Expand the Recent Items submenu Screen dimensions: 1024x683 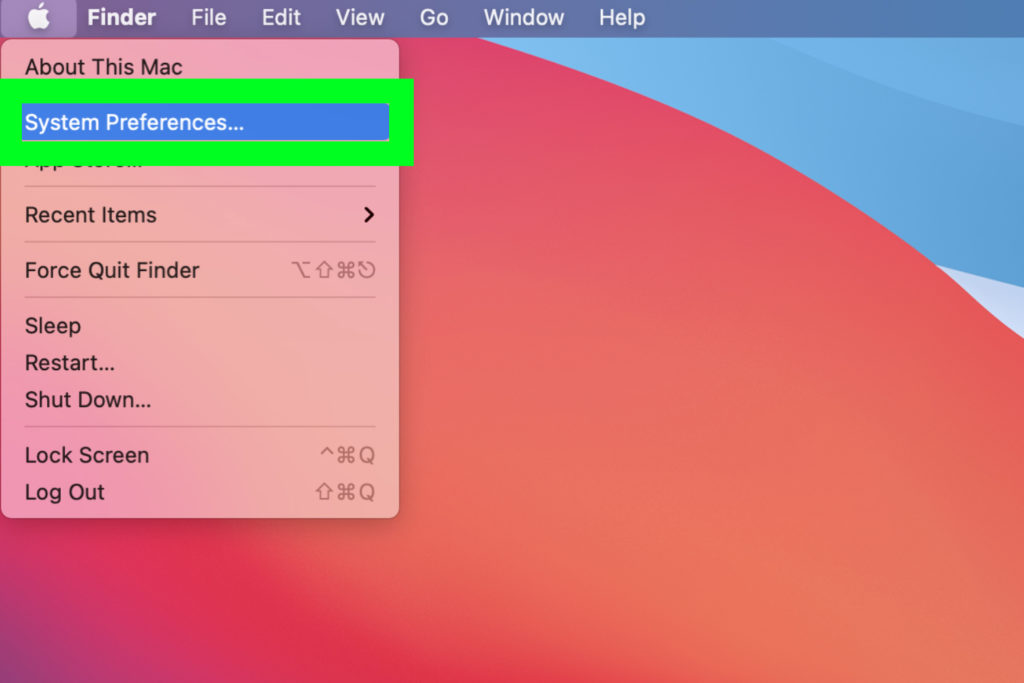click(x=200, y=215)
